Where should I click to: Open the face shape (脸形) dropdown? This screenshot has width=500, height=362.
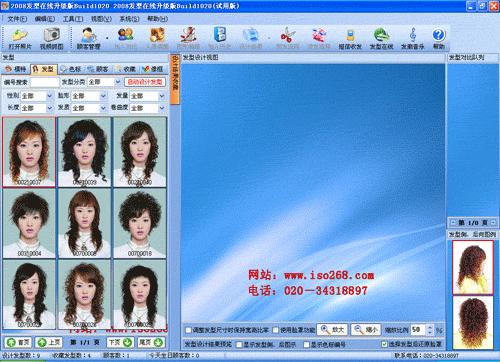click(103, 96)
